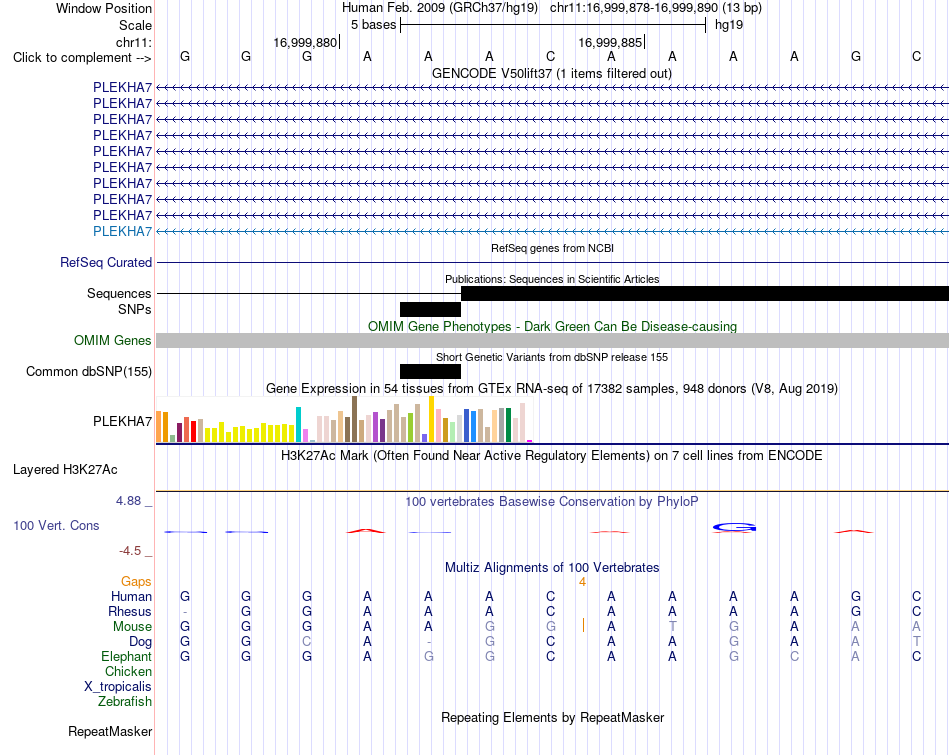Select the Layered H3K27Ac label

(x=65, y=470)
